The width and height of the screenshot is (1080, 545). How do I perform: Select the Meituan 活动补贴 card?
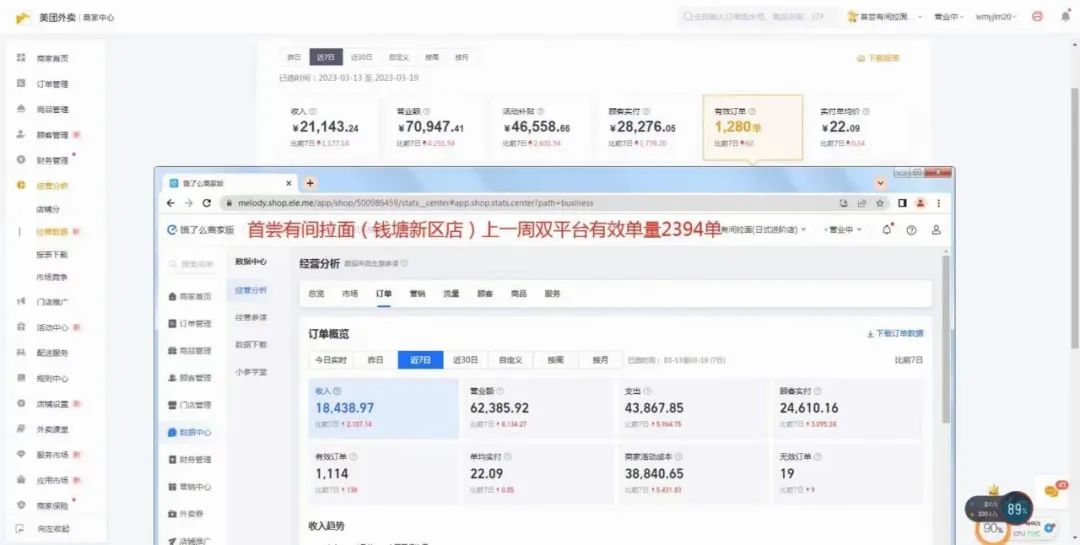541,128
